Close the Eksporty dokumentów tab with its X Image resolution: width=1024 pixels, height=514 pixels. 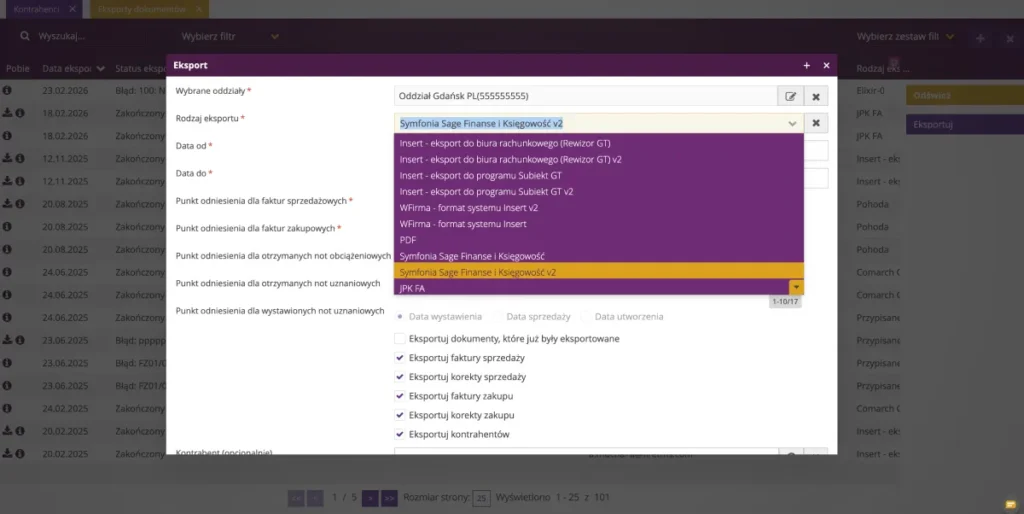point(199,9)
